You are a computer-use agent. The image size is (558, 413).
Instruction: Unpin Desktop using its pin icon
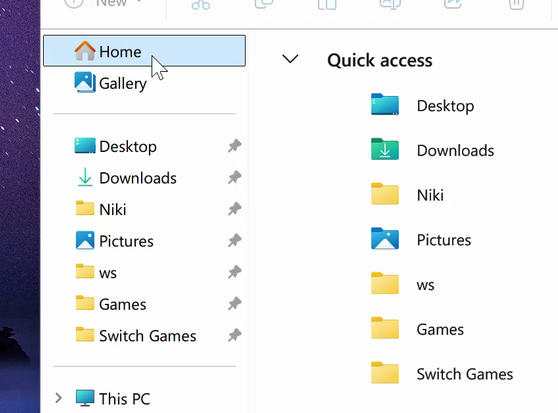coord(235,146)
